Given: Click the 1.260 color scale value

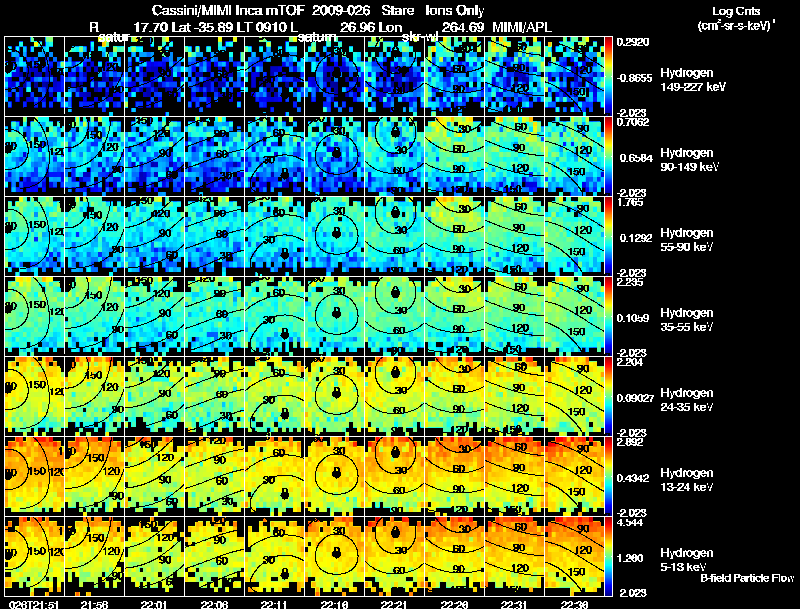Looking at the screenshot, I should 630,559.
